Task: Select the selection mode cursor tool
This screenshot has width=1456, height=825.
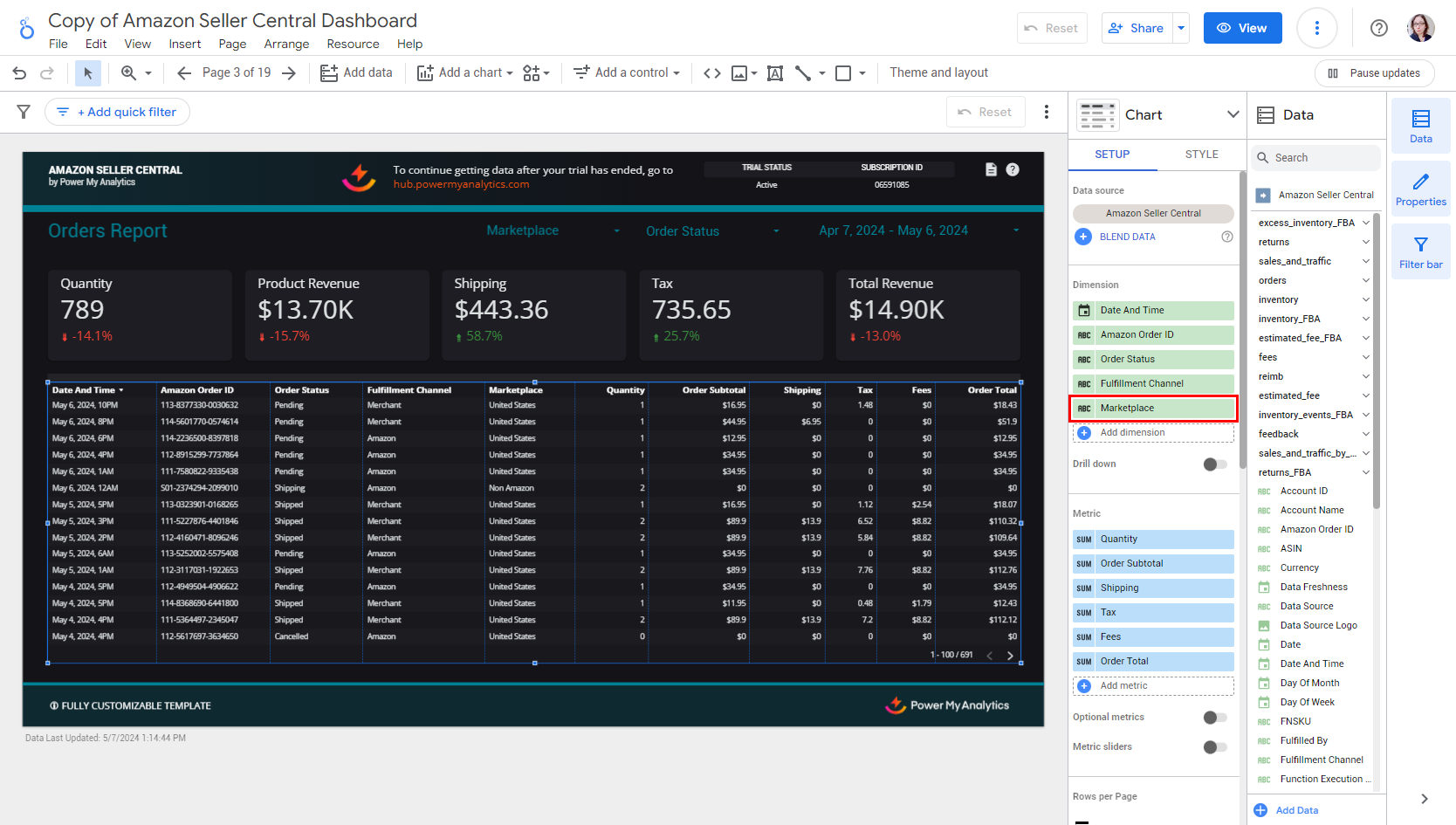Action: 87,73
